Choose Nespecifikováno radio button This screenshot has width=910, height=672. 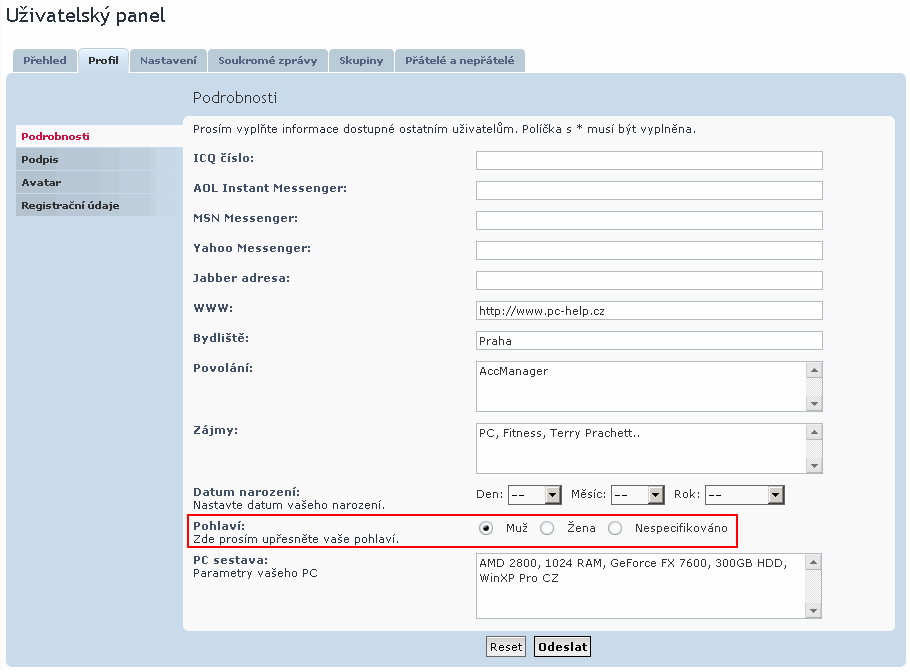click(x=615, y=528)
